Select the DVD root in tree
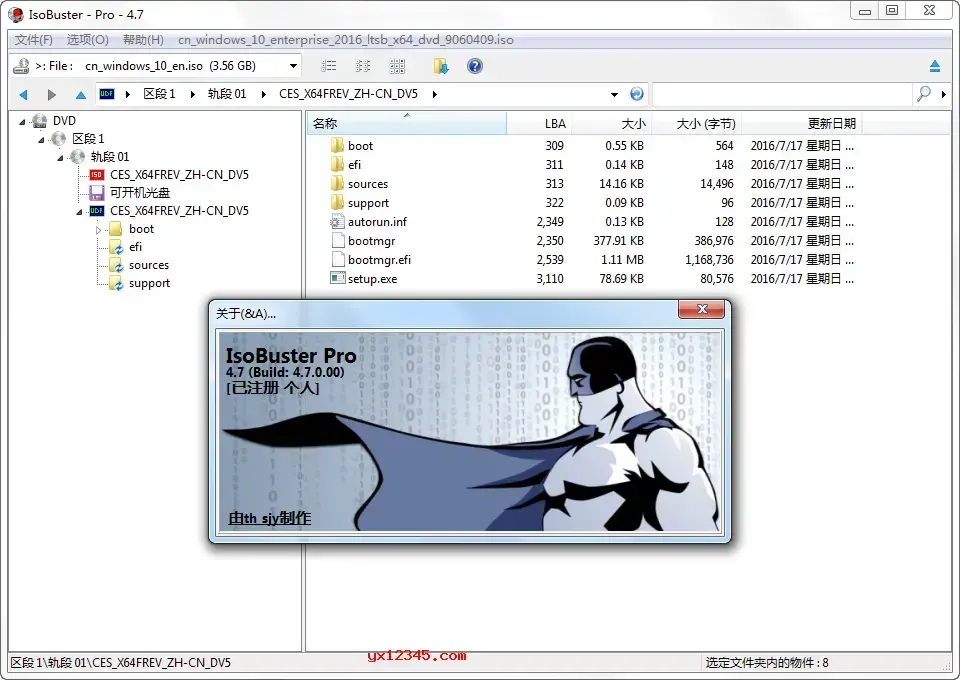The height and width of the screenshot is (680, 960). [x=64, y=121]
